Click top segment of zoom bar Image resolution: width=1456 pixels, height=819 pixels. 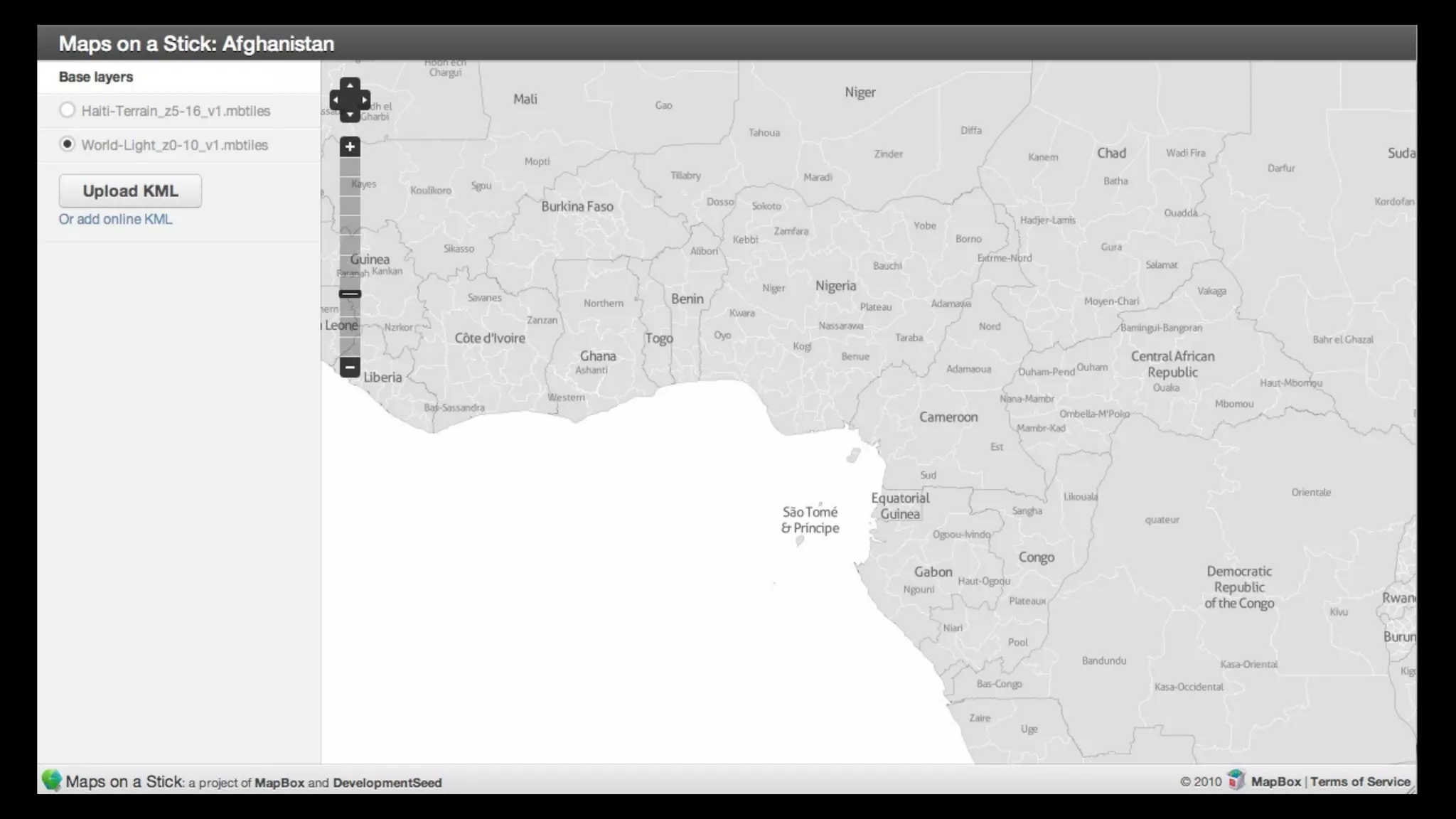click(x=350, y=168)
